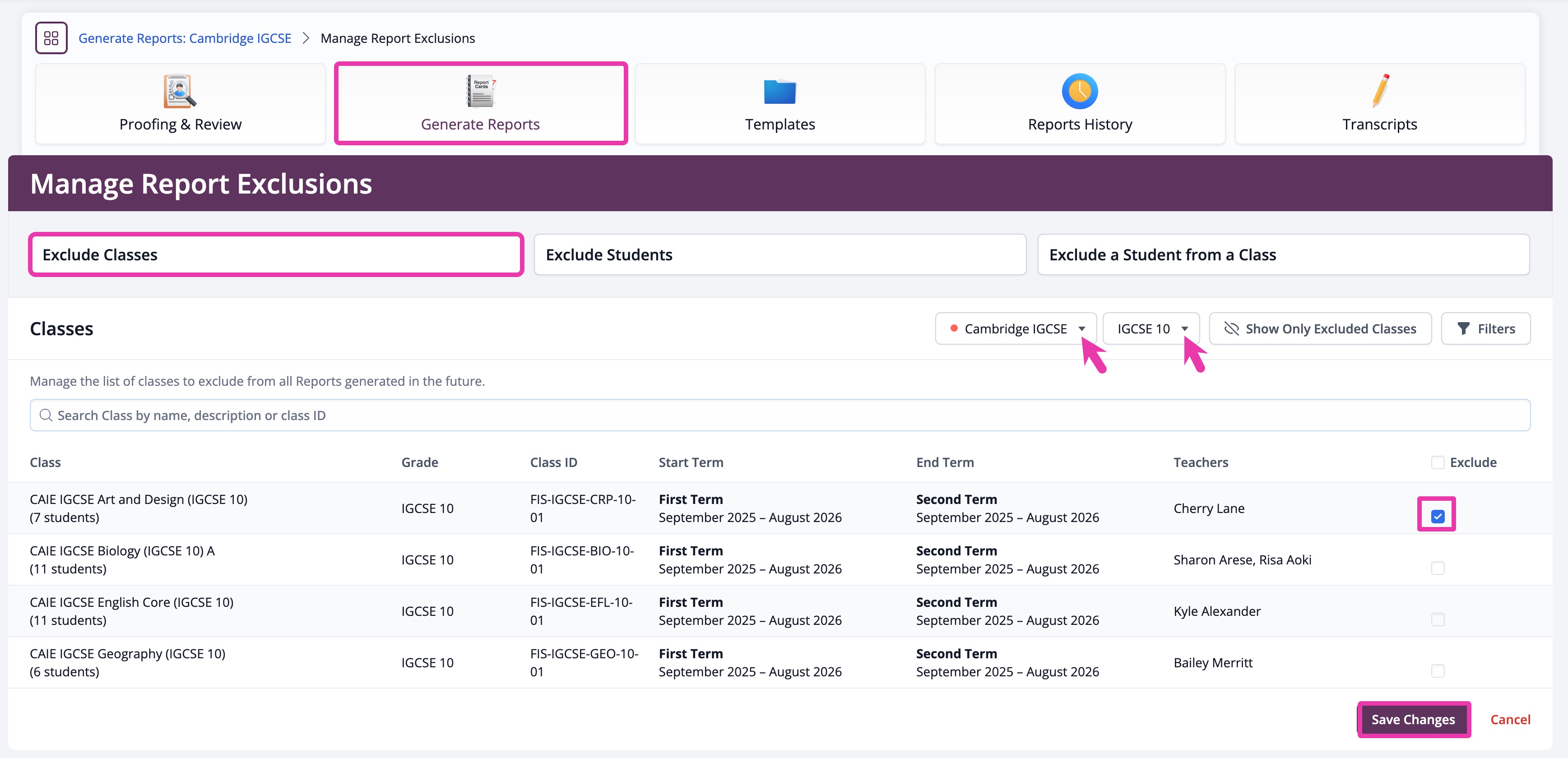Open the blue Templates folder icon
Screen dimensions: 1568x758
point(779,92)
